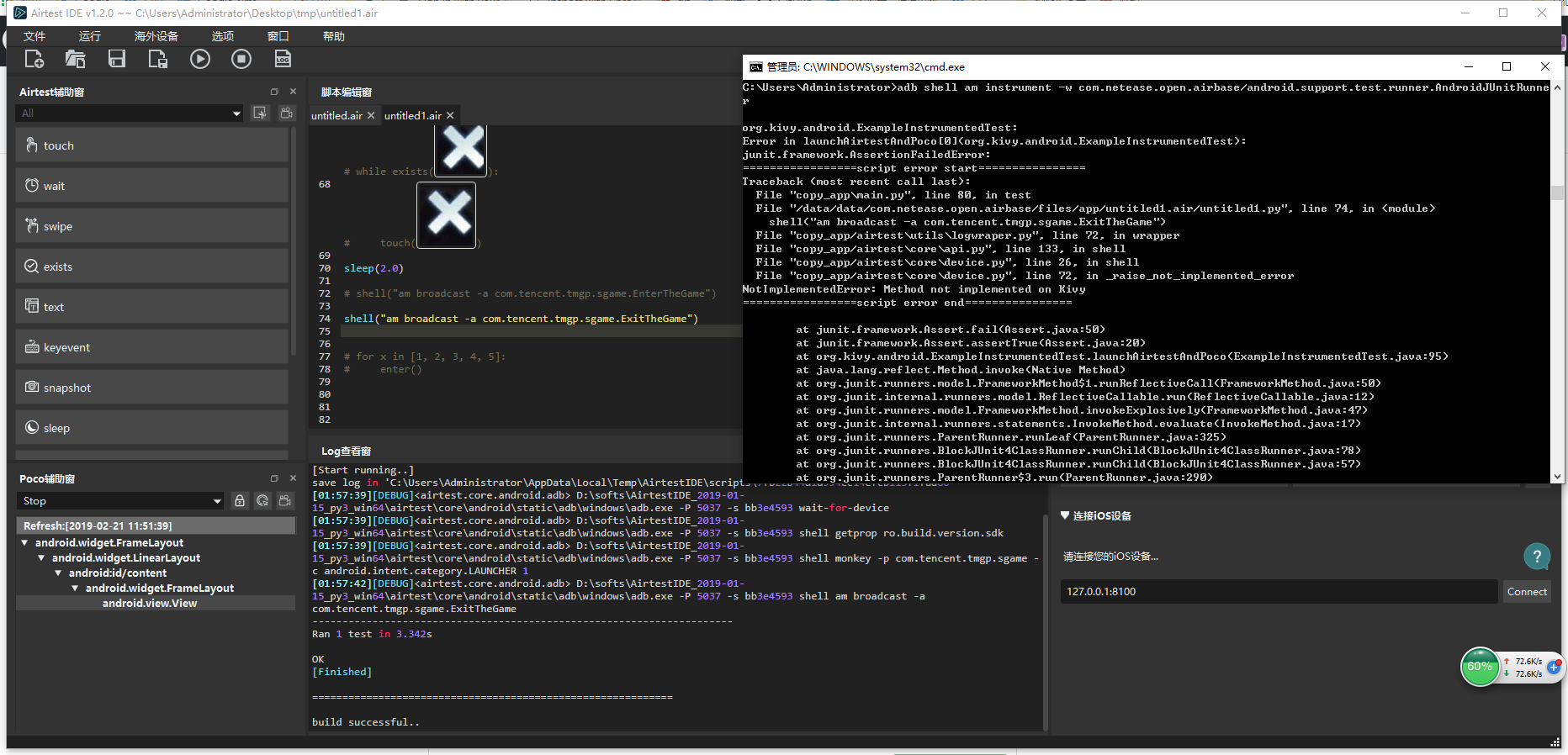This screenshot has height=755, width=1568.
Task: Open the 帮助 menu
Action: tap(334, 36)
